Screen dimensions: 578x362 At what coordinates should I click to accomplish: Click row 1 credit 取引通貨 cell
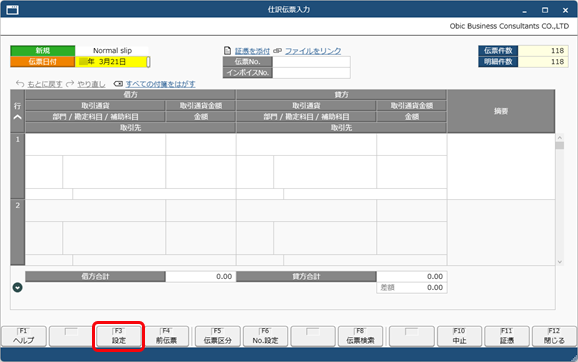point(306,145)
